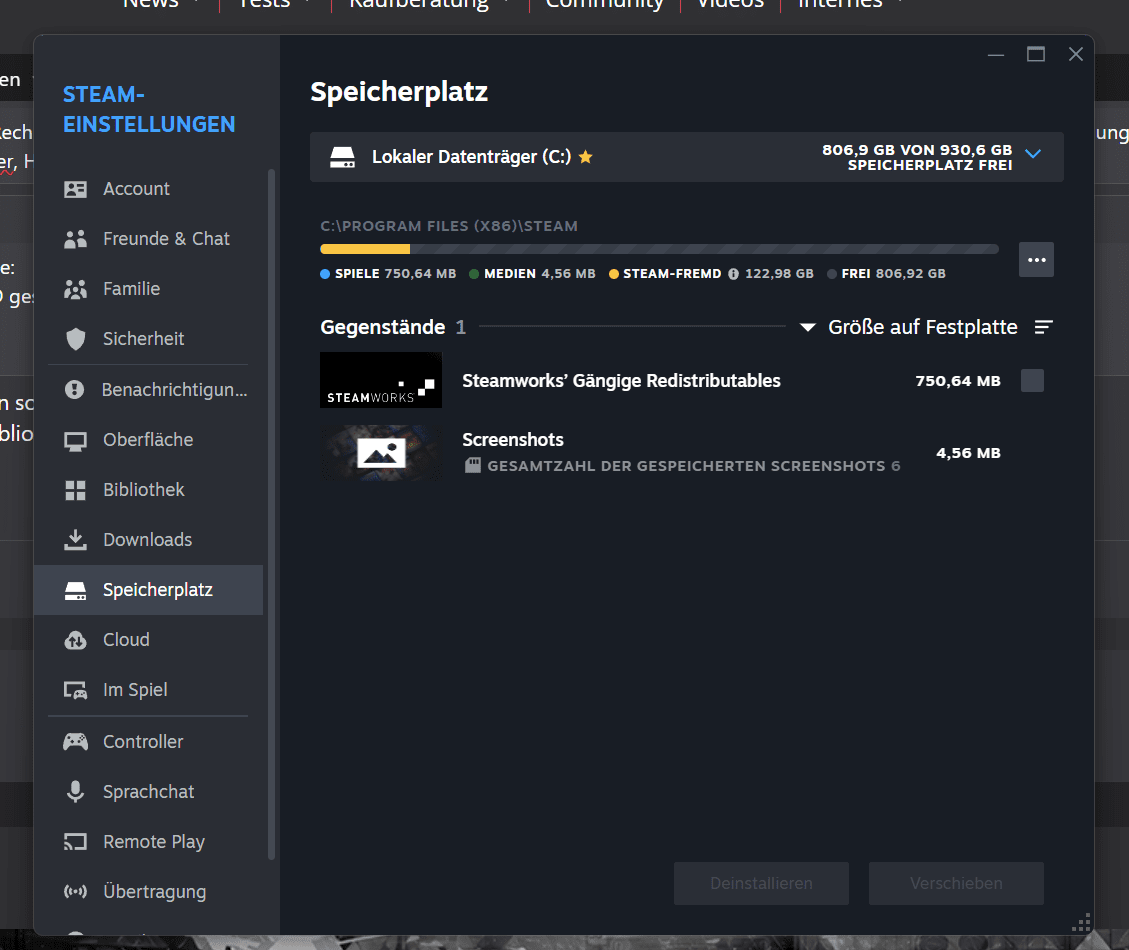The width and height of the screenshot is (1129, 950).
Task: Click the 750,64 MB size of Steamworks
Action: click(958, 381)
